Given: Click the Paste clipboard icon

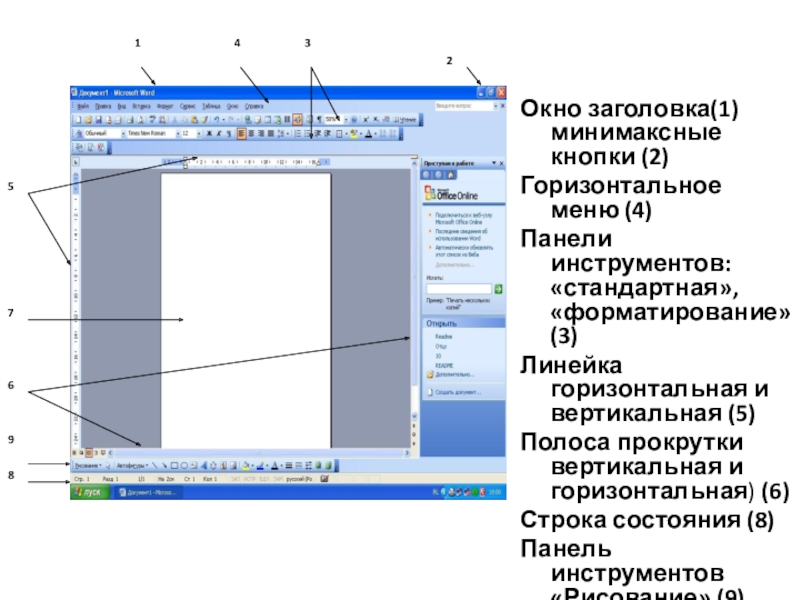Looking at the screenshot, I should [x=194, y=119].
